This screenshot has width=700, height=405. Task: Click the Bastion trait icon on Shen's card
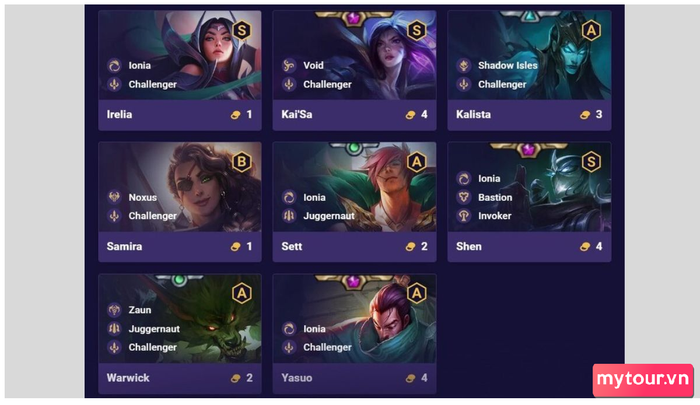click(464, 197)
